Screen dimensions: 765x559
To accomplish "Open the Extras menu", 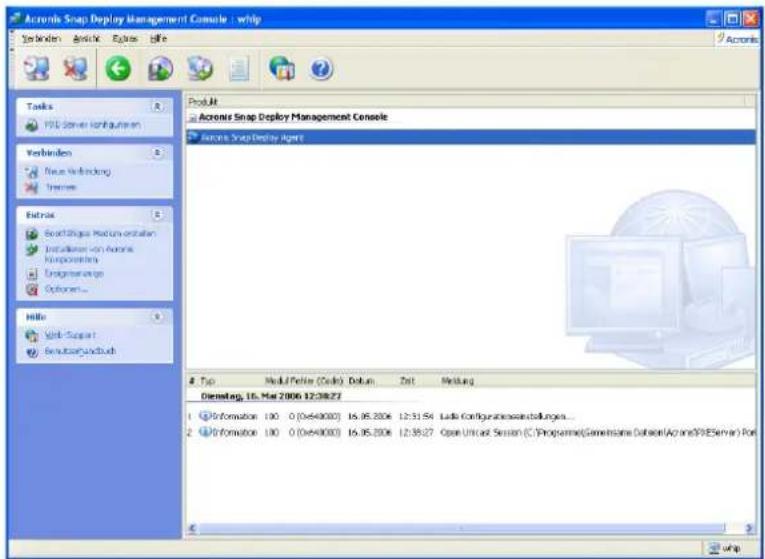I will click(x=125, y=39).
